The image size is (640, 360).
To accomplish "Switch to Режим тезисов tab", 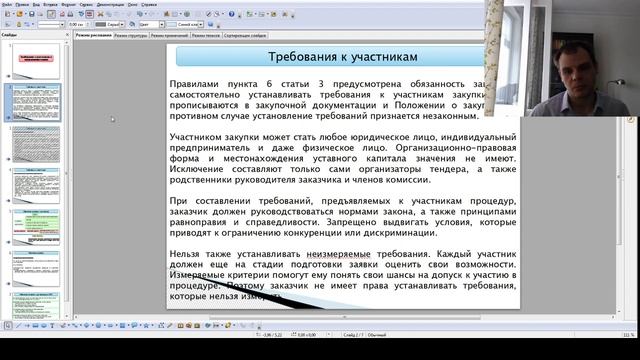I will click(x=206, y=36).
